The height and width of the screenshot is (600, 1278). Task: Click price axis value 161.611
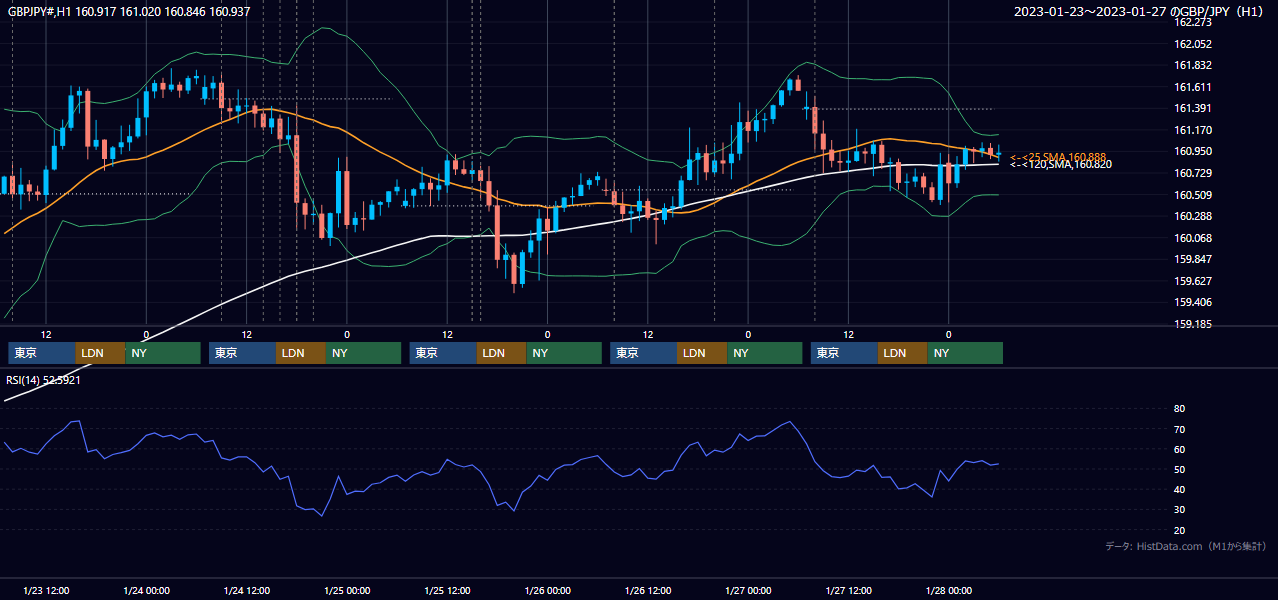[x=1193, y=87]
